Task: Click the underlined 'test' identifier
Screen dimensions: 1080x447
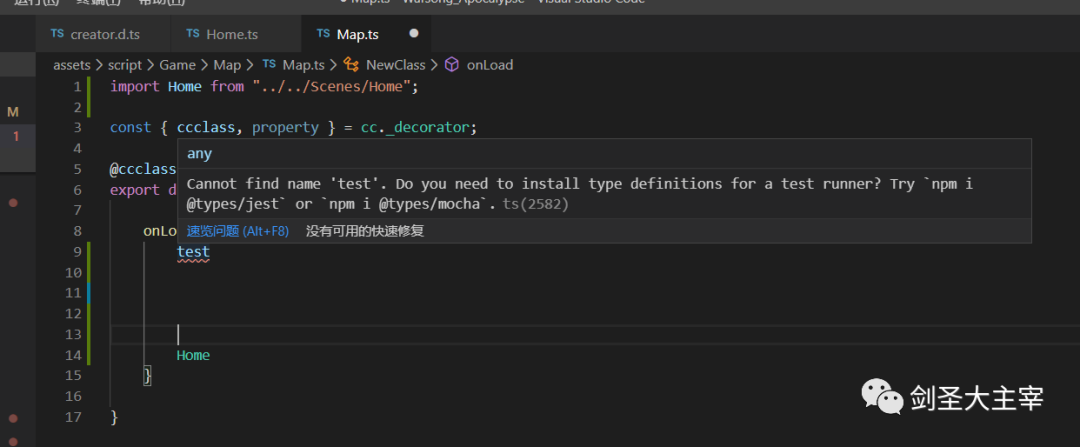Action: click(193, 252)
